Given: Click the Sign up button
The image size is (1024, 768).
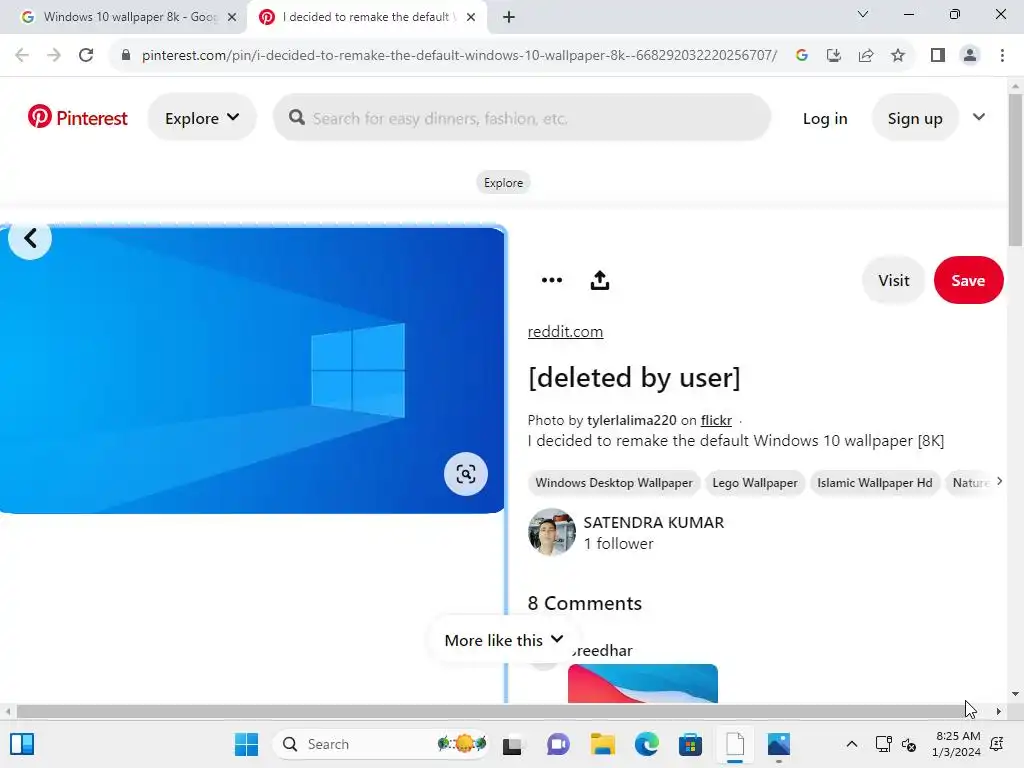Looking at the screenshot, I should pyautogui.click(x=914, y=118).
